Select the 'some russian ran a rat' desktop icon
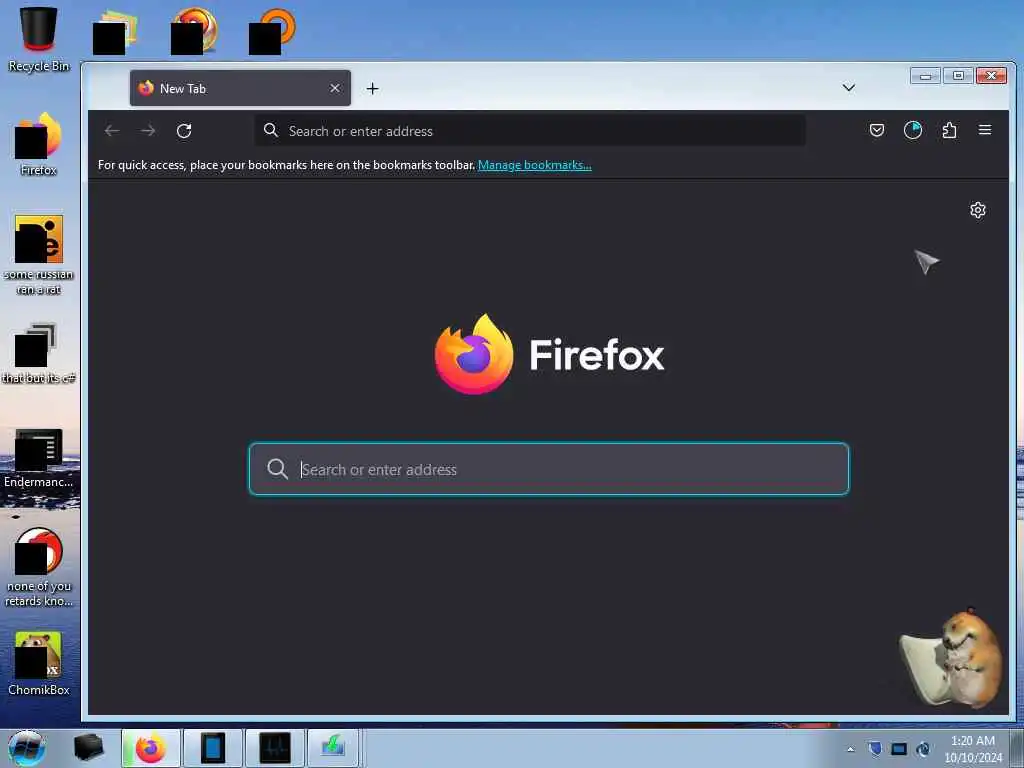1024x768 pixels. click(x=39, y=255)
